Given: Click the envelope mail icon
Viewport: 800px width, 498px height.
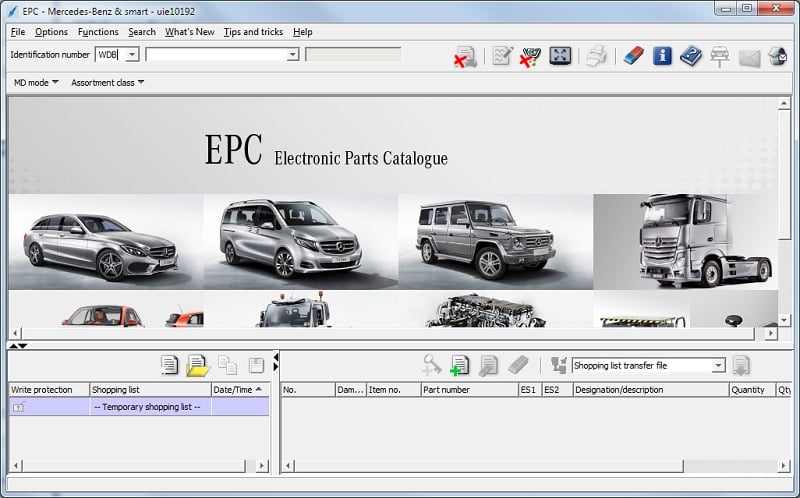Looking at the screenshot, I should pyautogui.click(x=749, y=57).
